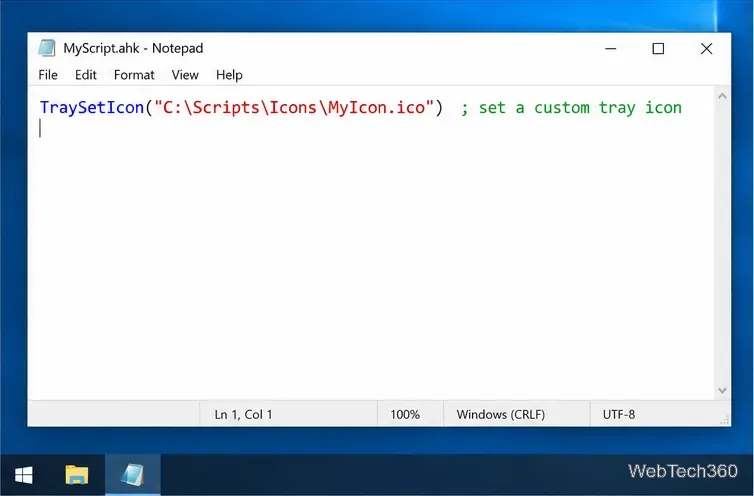
Task: Click the "C:\Scripts\Icons\MyIcon.ico" path string
Action: click(x=294, y=107)
